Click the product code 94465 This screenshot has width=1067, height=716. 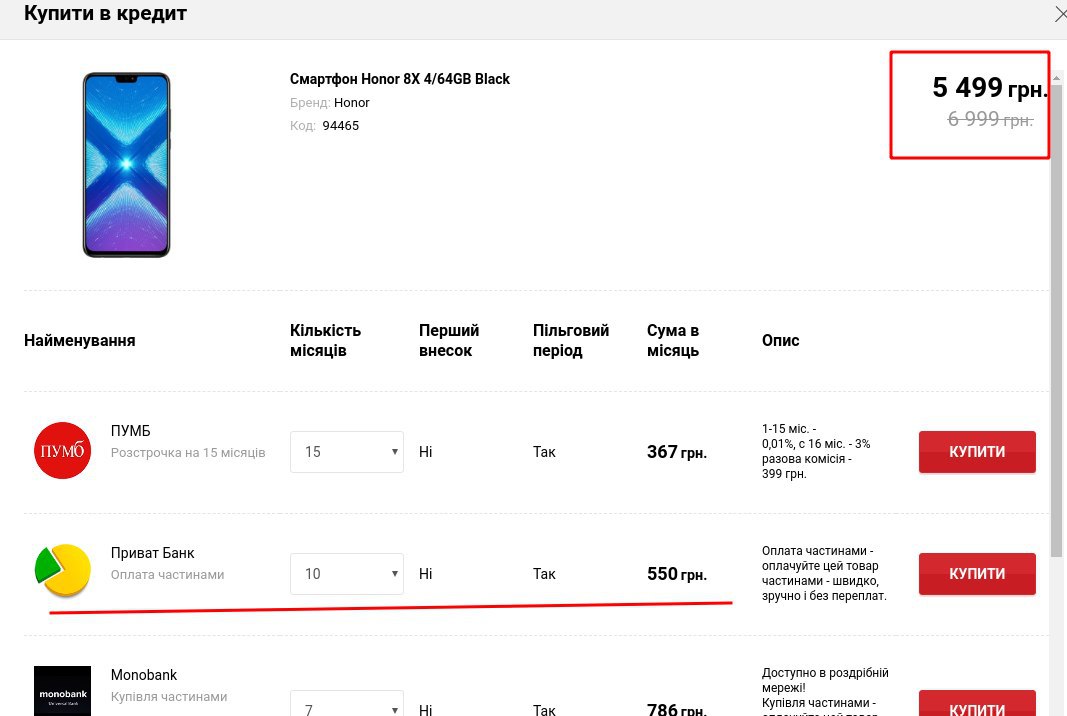click(340, 126)
